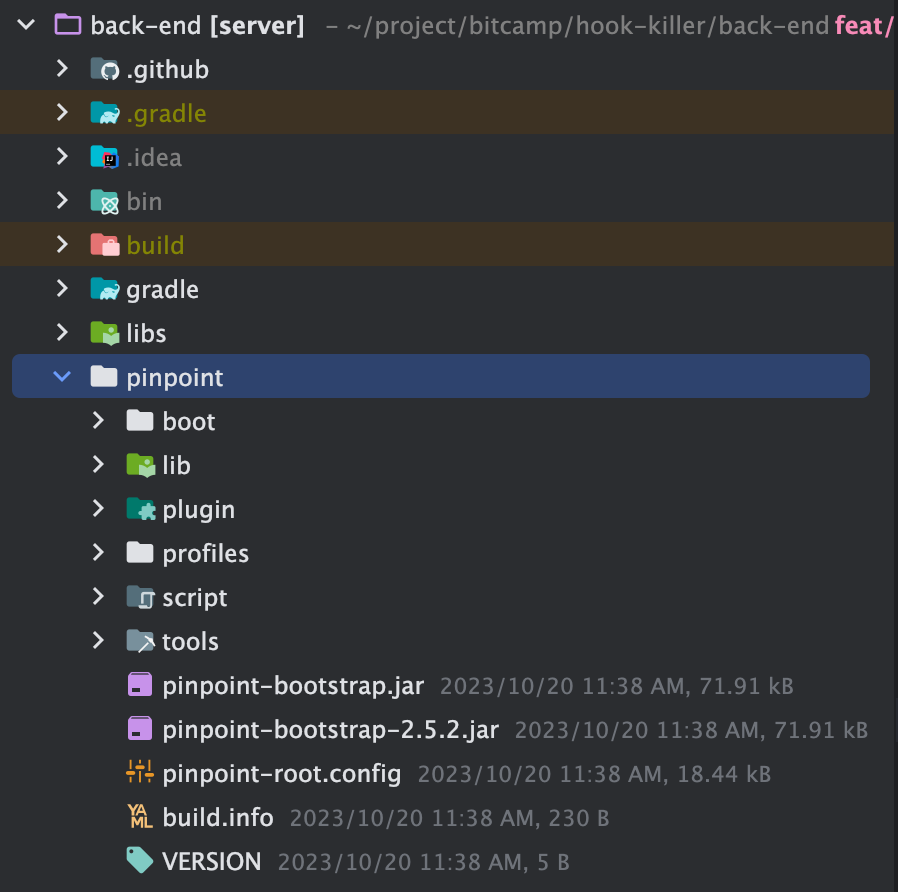898x892 pixels.
Task: Click the pinpoint folder icon
Action: tap(104, 376)
